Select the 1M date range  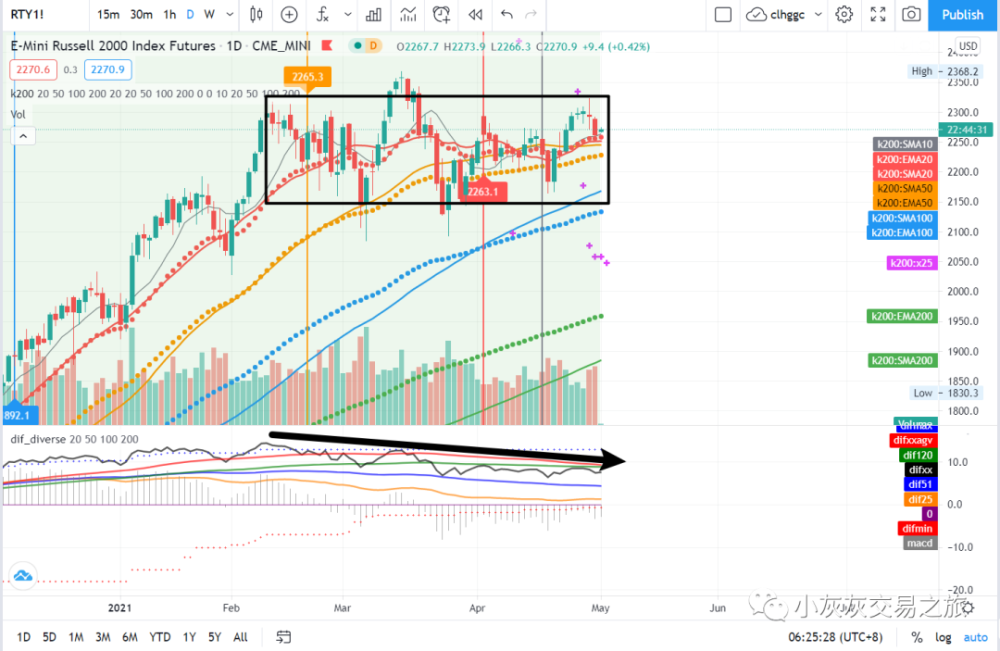(76, 637)
